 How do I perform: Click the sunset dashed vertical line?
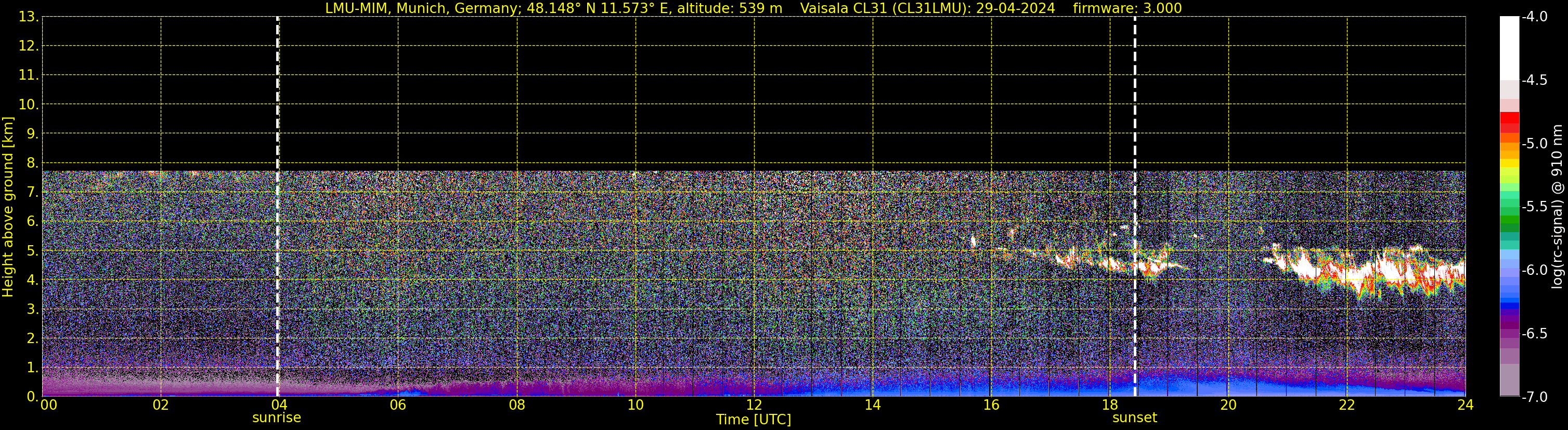(1135, 183)
